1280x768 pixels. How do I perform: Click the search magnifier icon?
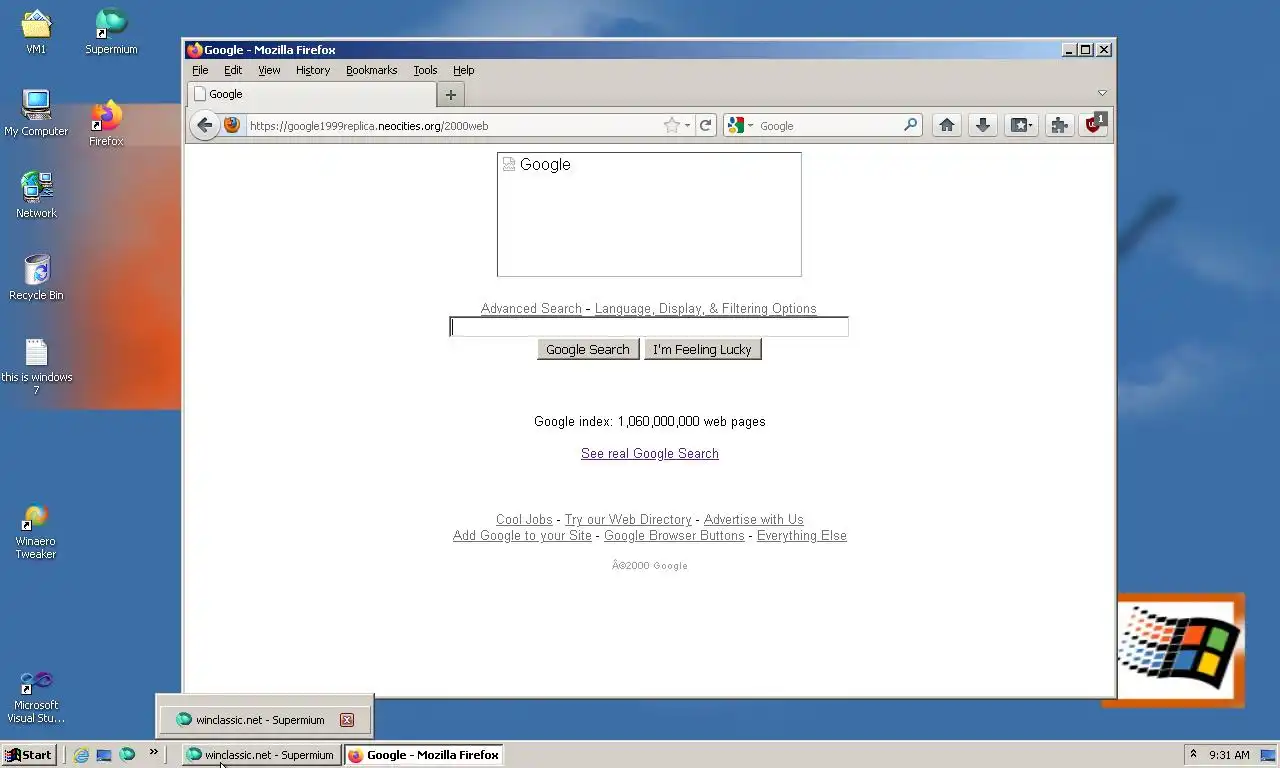910,125
